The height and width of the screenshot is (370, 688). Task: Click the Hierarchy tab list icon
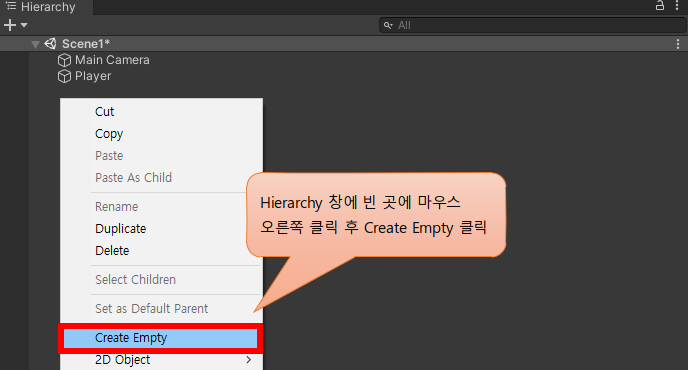11,6
